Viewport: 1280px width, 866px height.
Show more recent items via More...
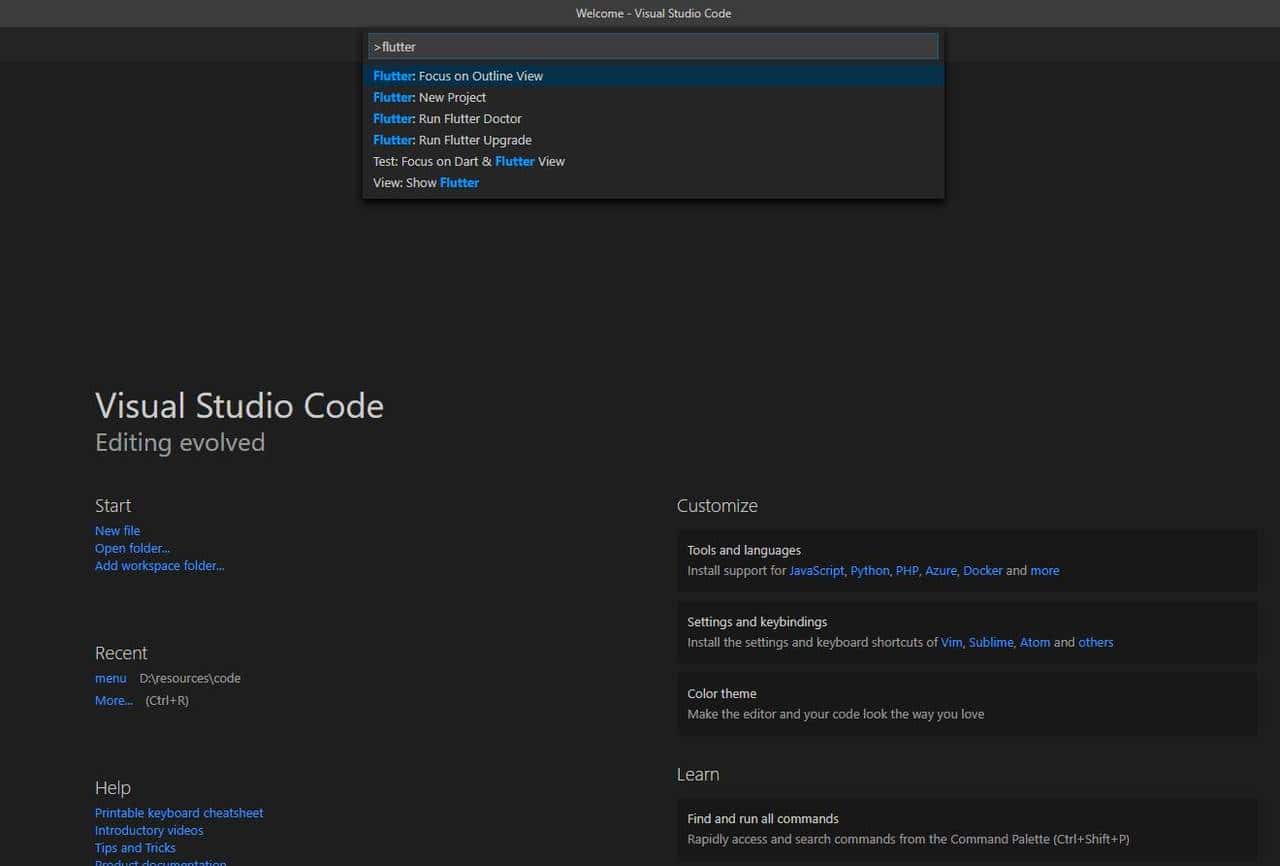pos(113,701)
